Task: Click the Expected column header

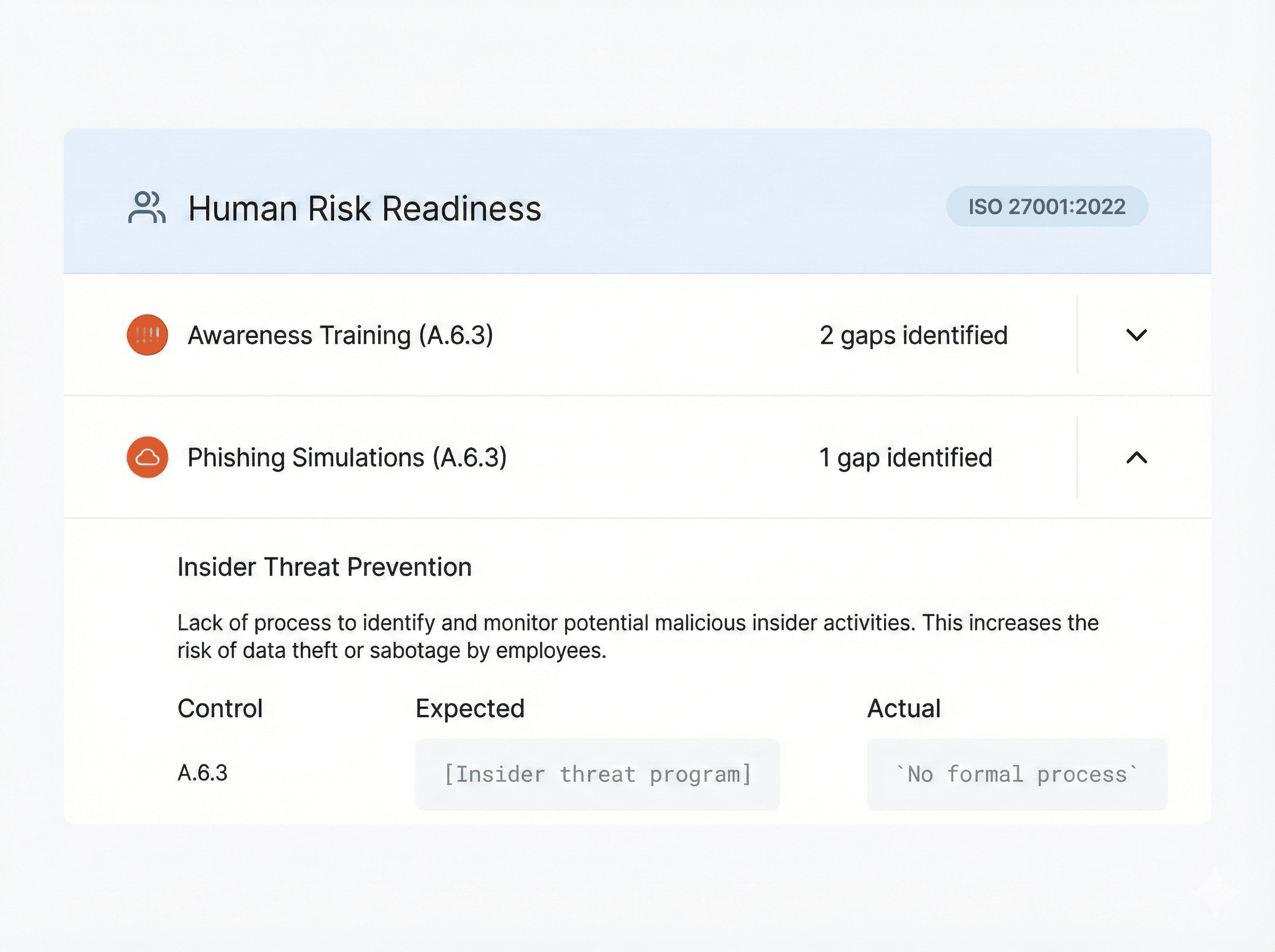Action: (x=470, y=708)
